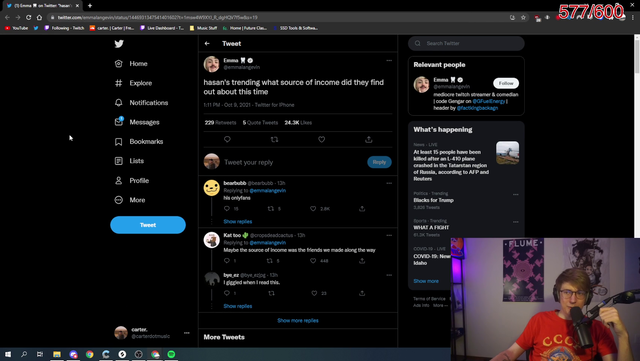Share bearbubb's reply
The image size is (640, 361).
(x=362, y=209)
